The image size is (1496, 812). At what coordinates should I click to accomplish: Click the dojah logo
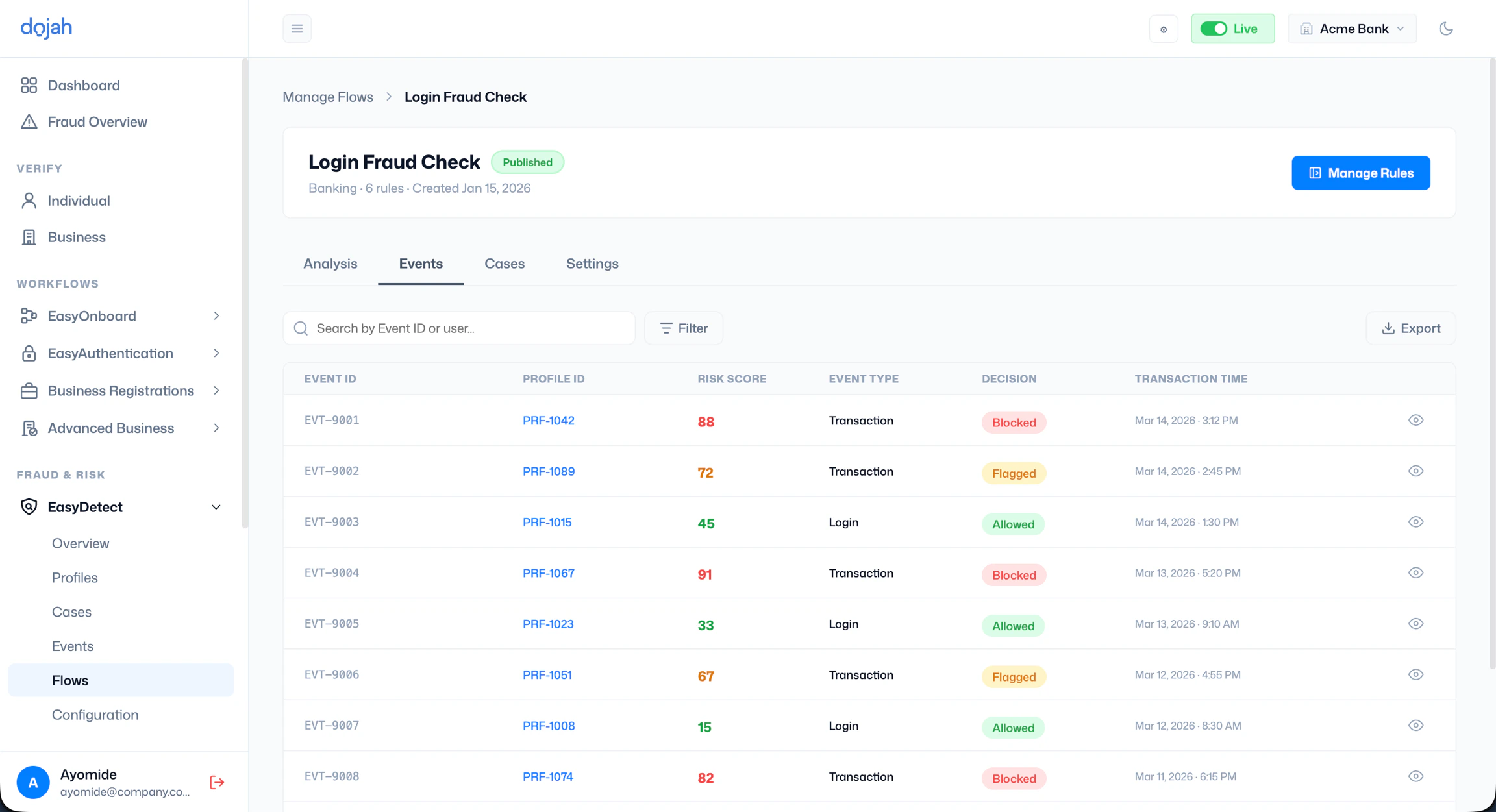(46, 27)
